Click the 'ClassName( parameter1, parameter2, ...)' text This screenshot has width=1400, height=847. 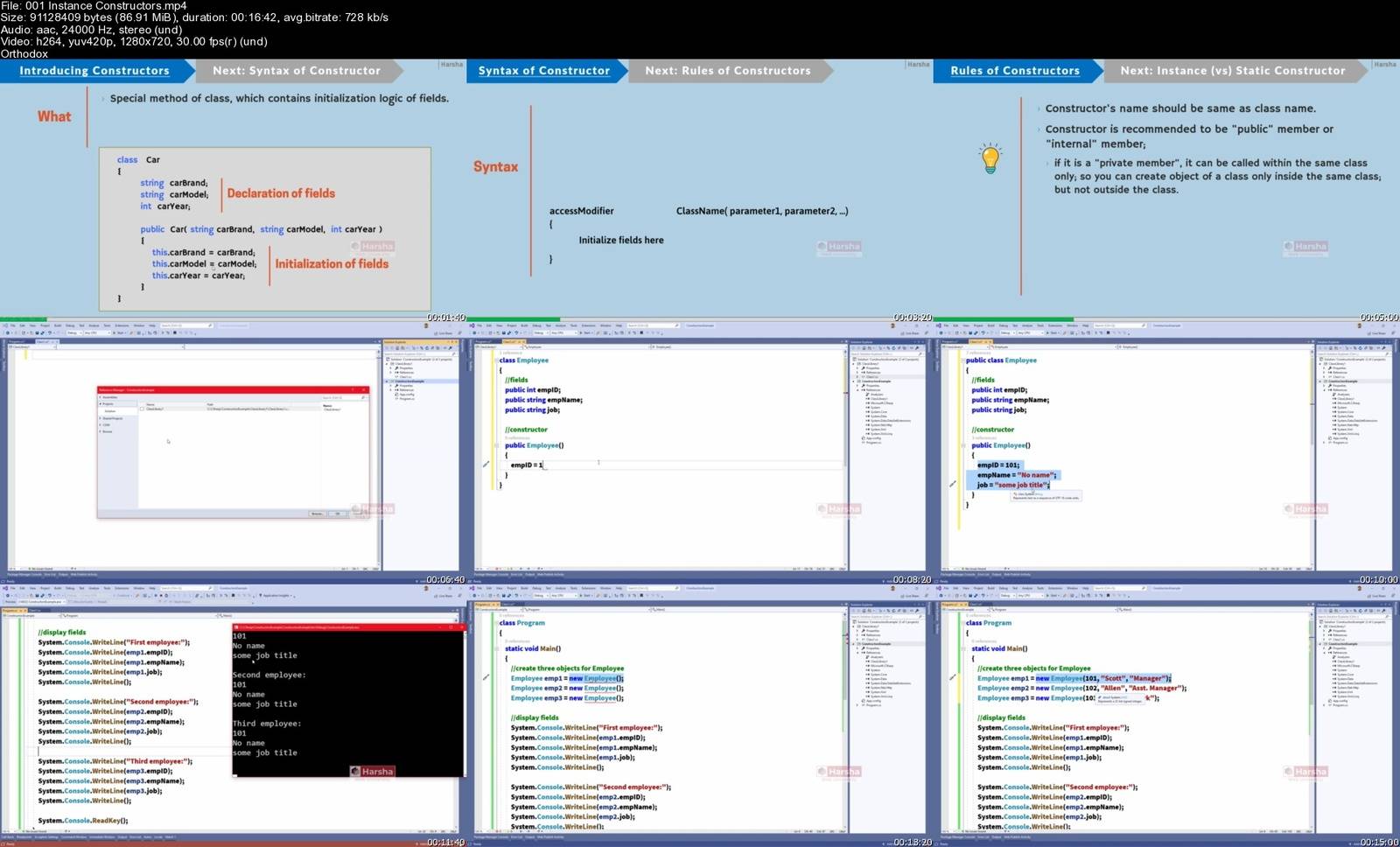click(x=762, y=211)
